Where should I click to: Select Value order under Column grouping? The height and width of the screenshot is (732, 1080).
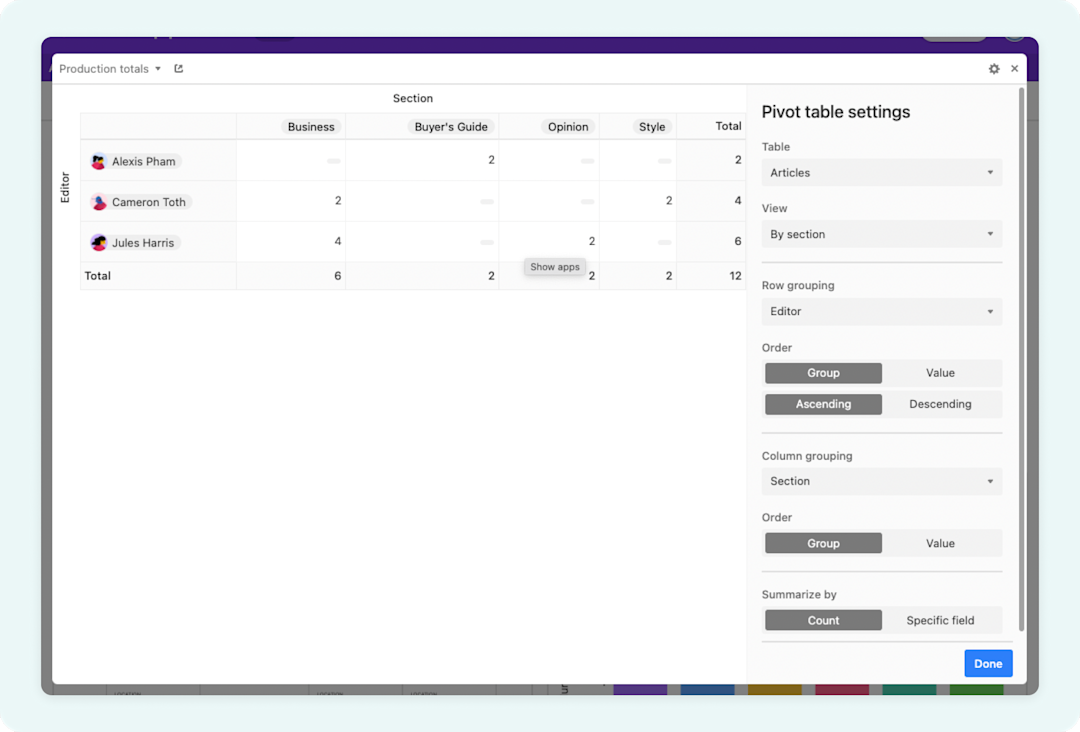click(x=941, y=543)
